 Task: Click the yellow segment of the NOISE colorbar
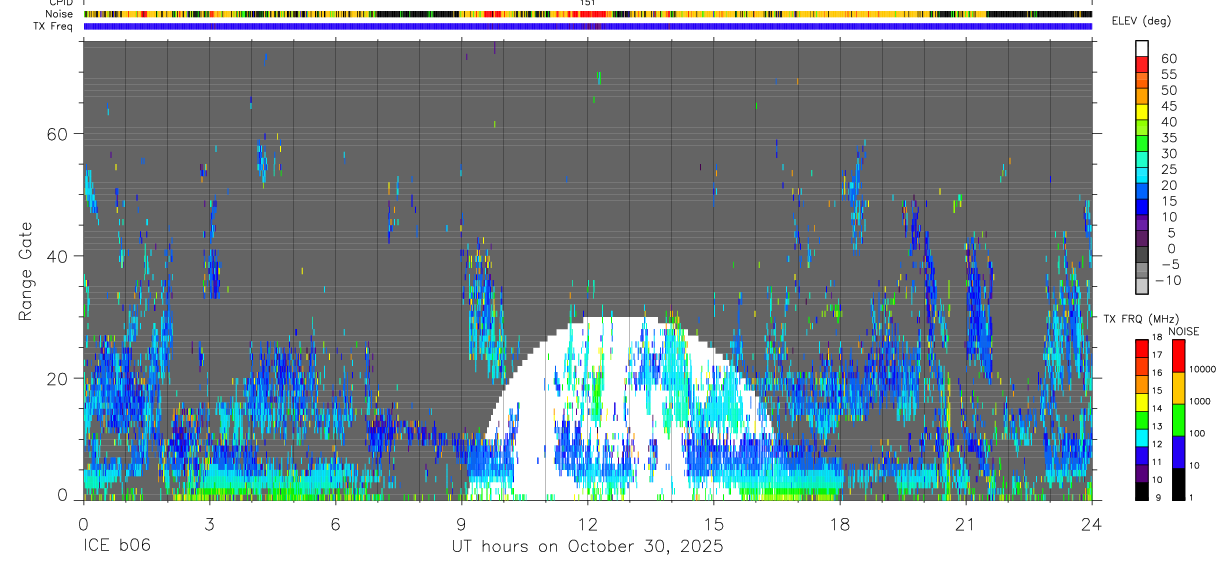1179,388
